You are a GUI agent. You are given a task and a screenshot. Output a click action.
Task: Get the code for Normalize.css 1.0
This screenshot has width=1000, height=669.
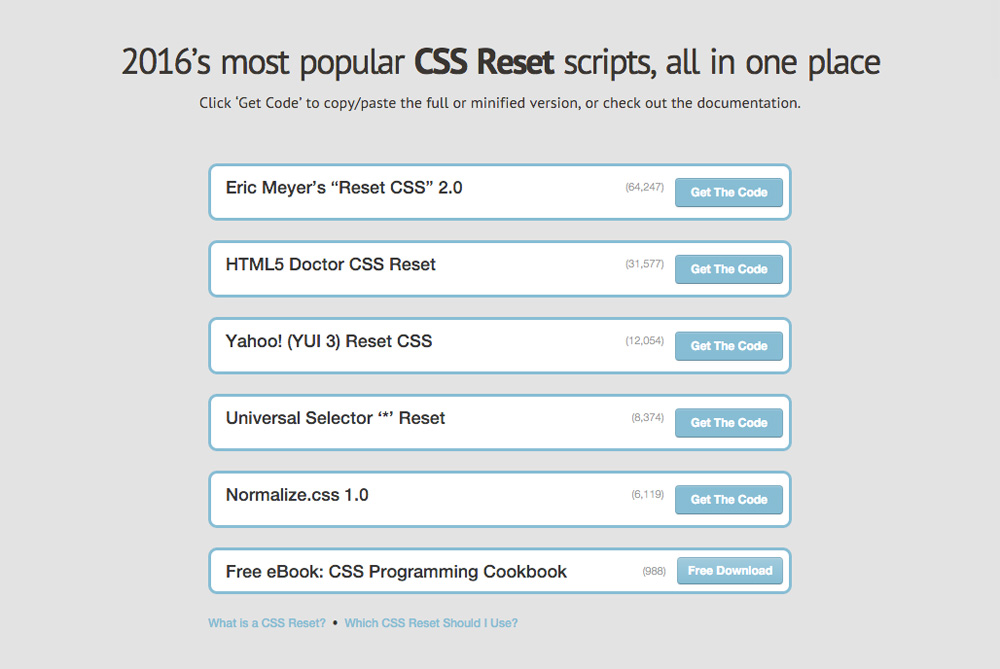(x=729, y=500)
